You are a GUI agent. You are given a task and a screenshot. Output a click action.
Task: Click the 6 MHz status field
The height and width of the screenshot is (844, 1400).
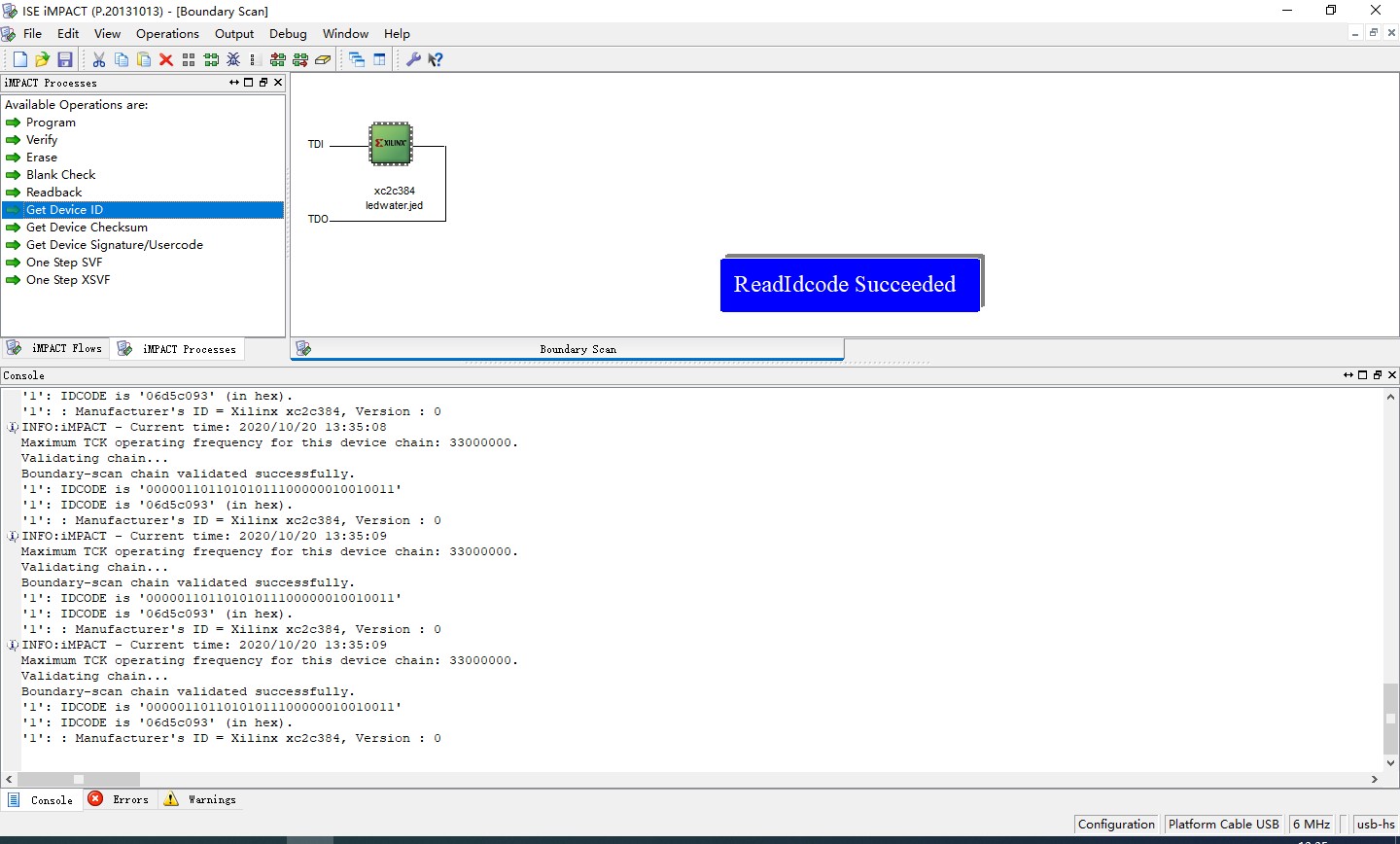1312,824
